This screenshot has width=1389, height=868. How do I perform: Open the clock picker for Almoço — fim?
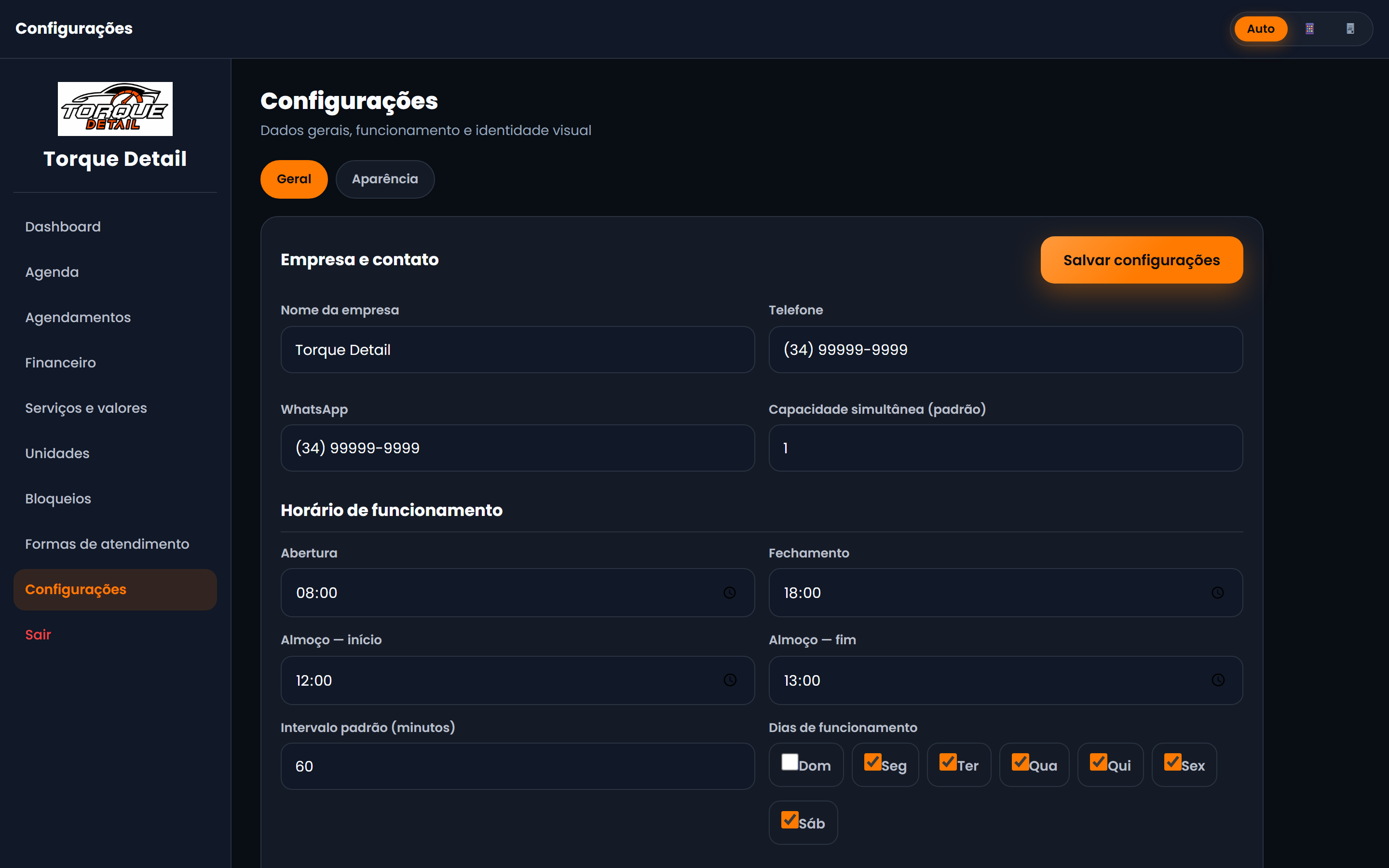point(1217,680)
